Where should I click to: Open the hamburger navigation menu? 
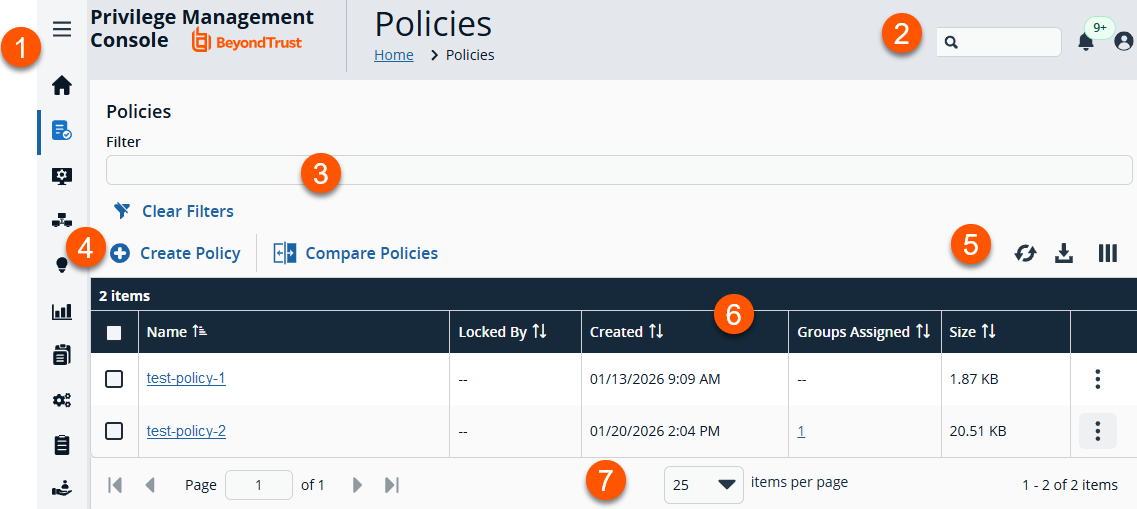pyautogui.click(x=62, y=29)
